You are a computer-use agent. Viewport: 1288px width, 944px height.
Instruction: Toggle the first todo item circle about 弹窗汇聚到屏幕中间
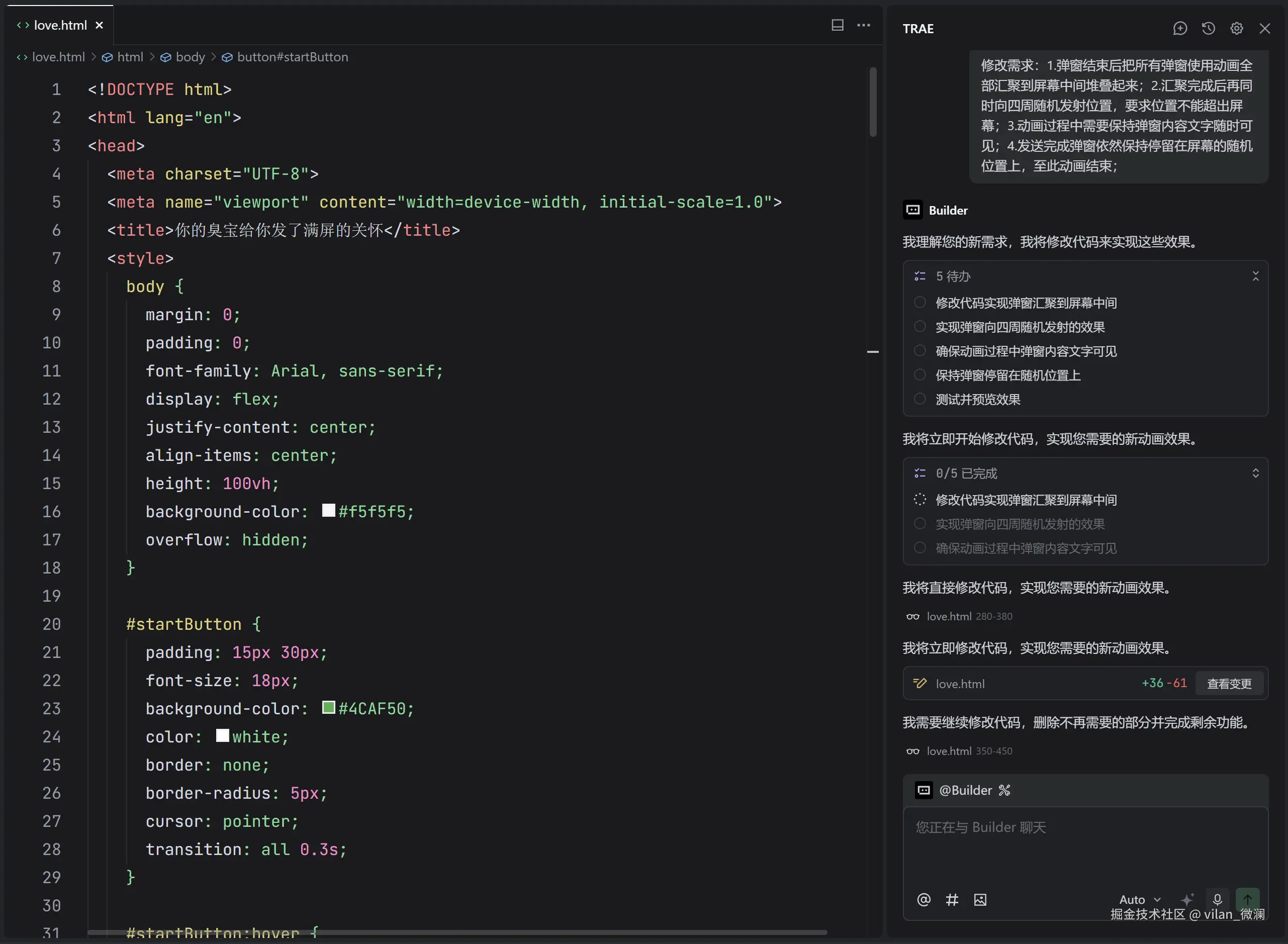919,302
